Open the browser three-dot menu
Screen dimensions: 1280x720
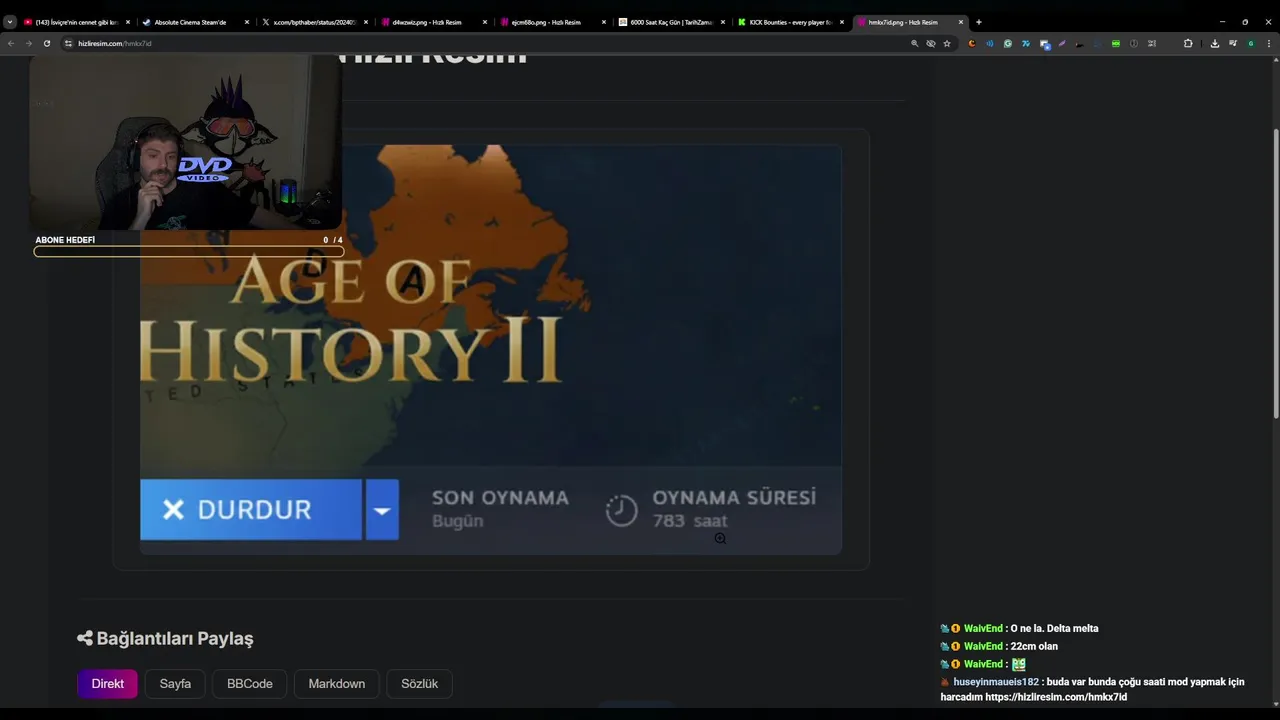tap(1269, 43)
